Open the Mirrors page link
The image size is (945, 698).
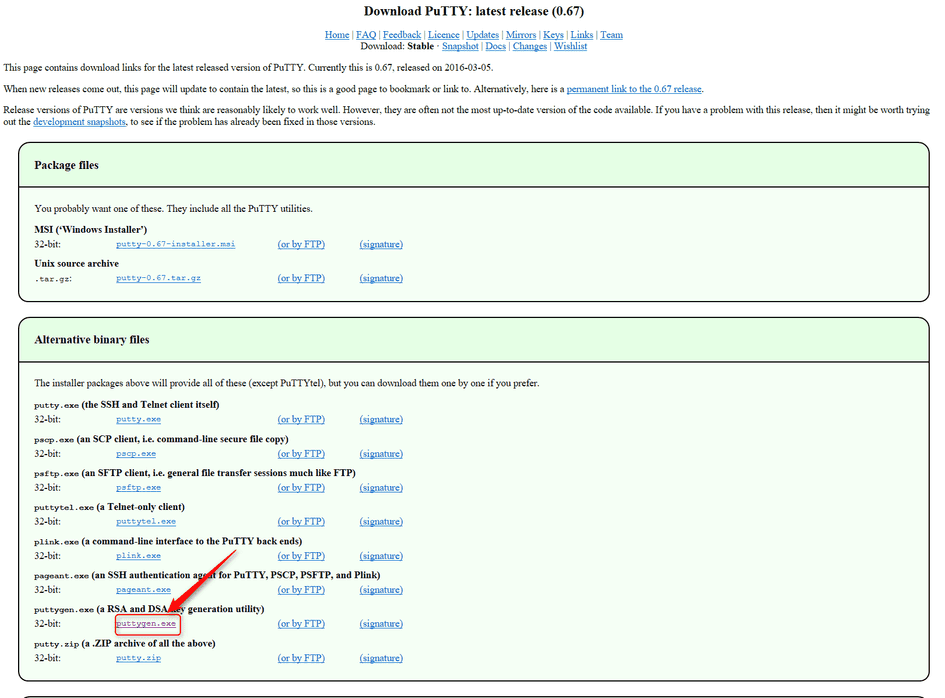click(x=521, y=35)
